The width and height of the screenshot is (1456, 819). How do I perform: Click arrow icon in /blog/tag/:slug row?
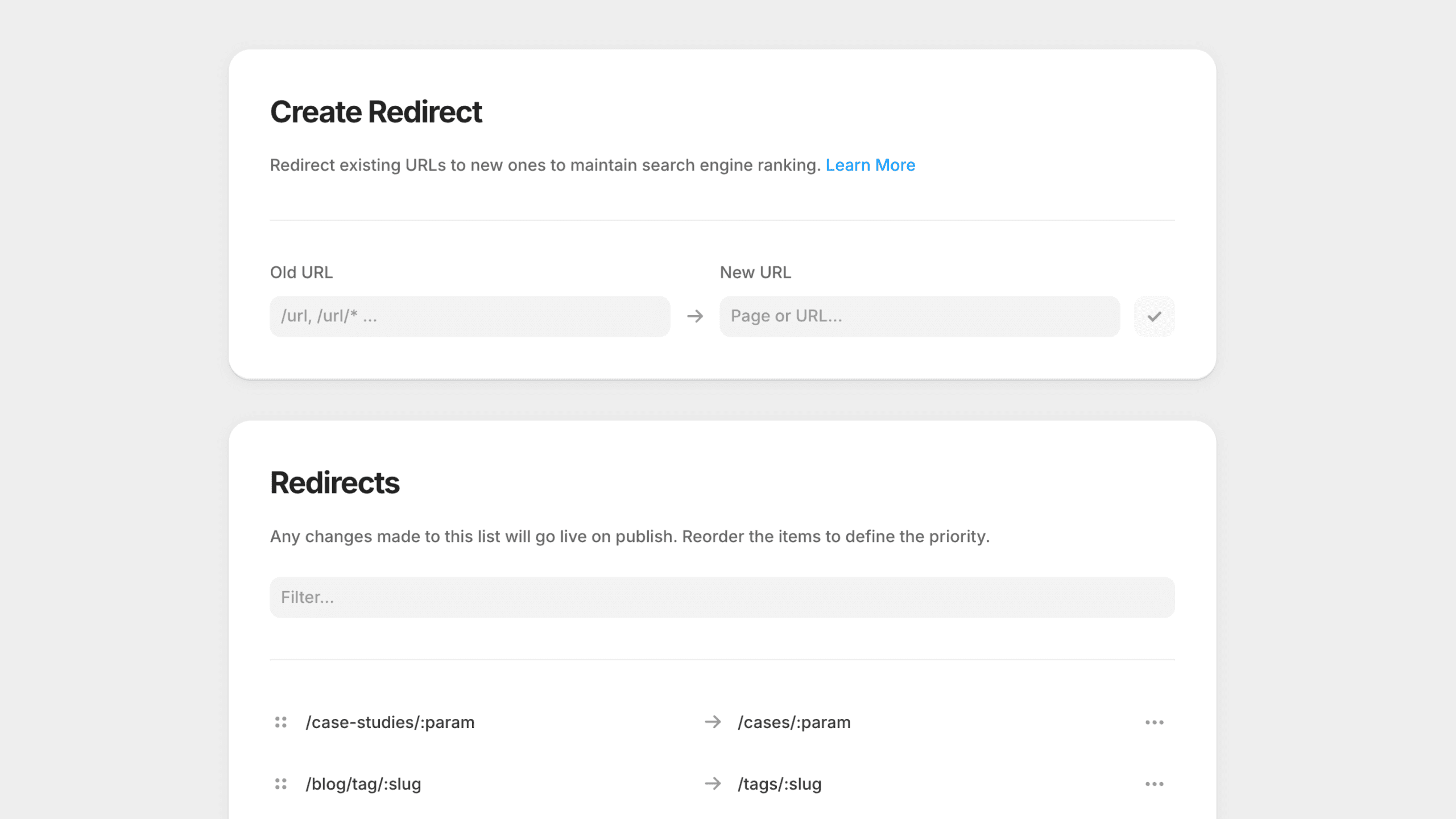click(713, 784)
